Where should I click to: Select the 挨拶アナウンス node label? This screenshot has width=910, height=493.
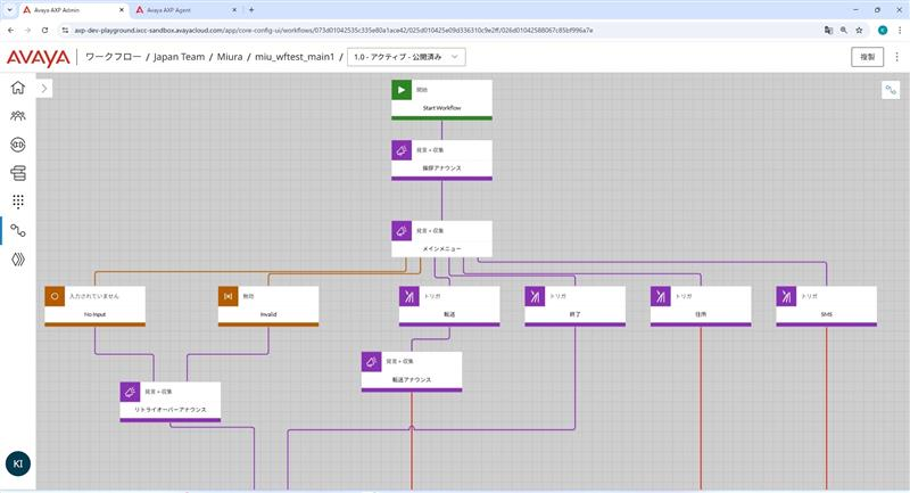tap(442, 168)
